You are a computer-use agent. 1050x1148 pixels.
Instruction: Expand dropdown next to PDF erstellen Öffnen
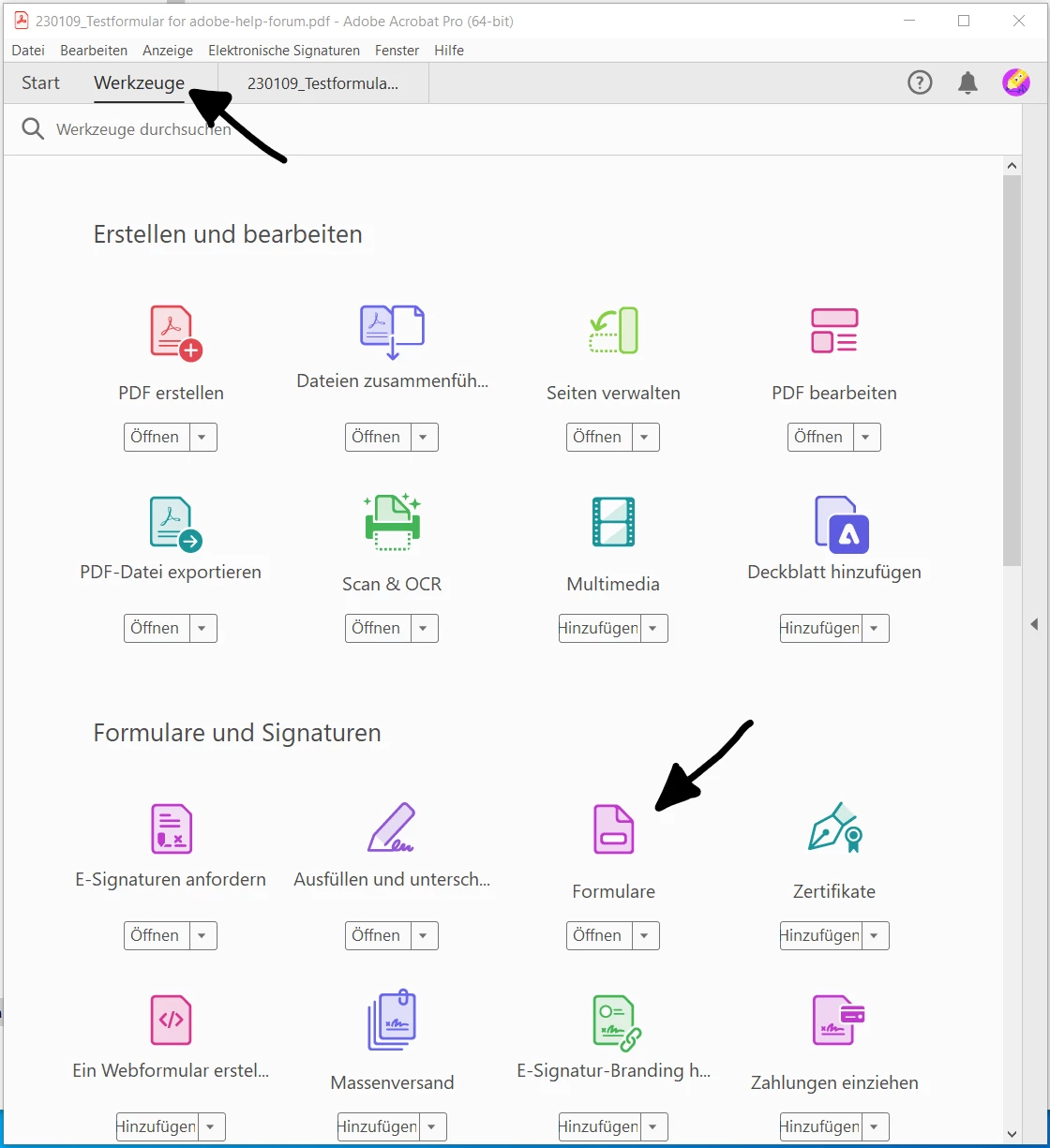click(x=203, y=437)
